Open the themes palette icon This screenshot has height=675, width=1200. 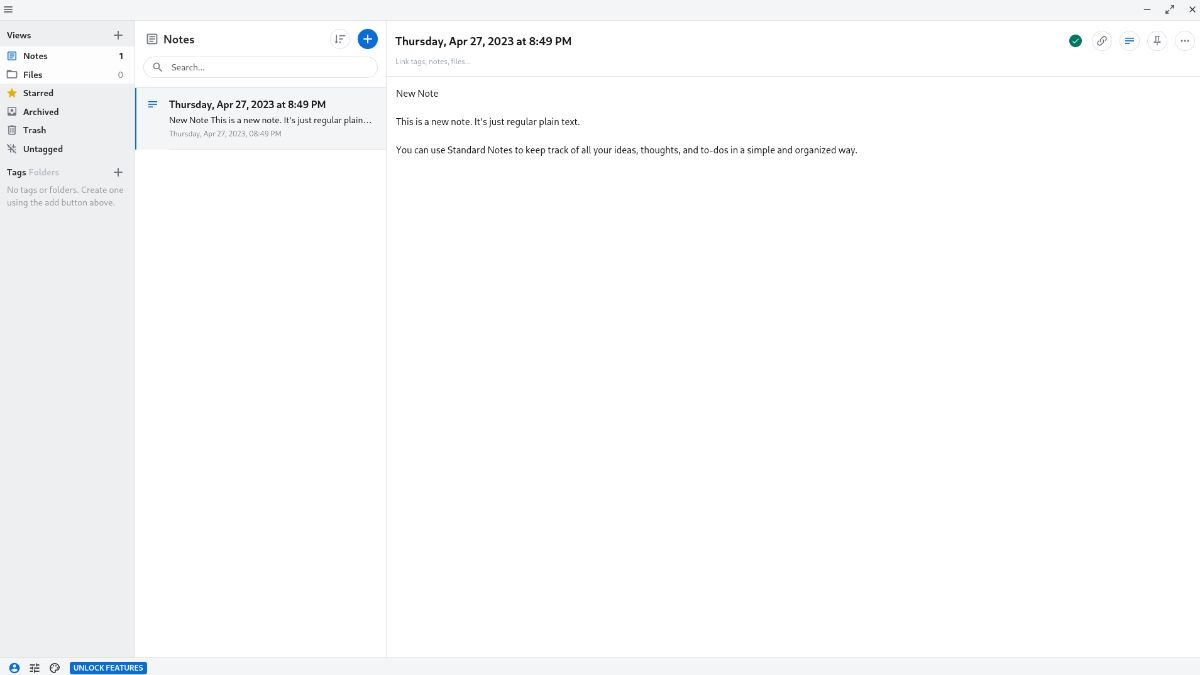[55, 667]
